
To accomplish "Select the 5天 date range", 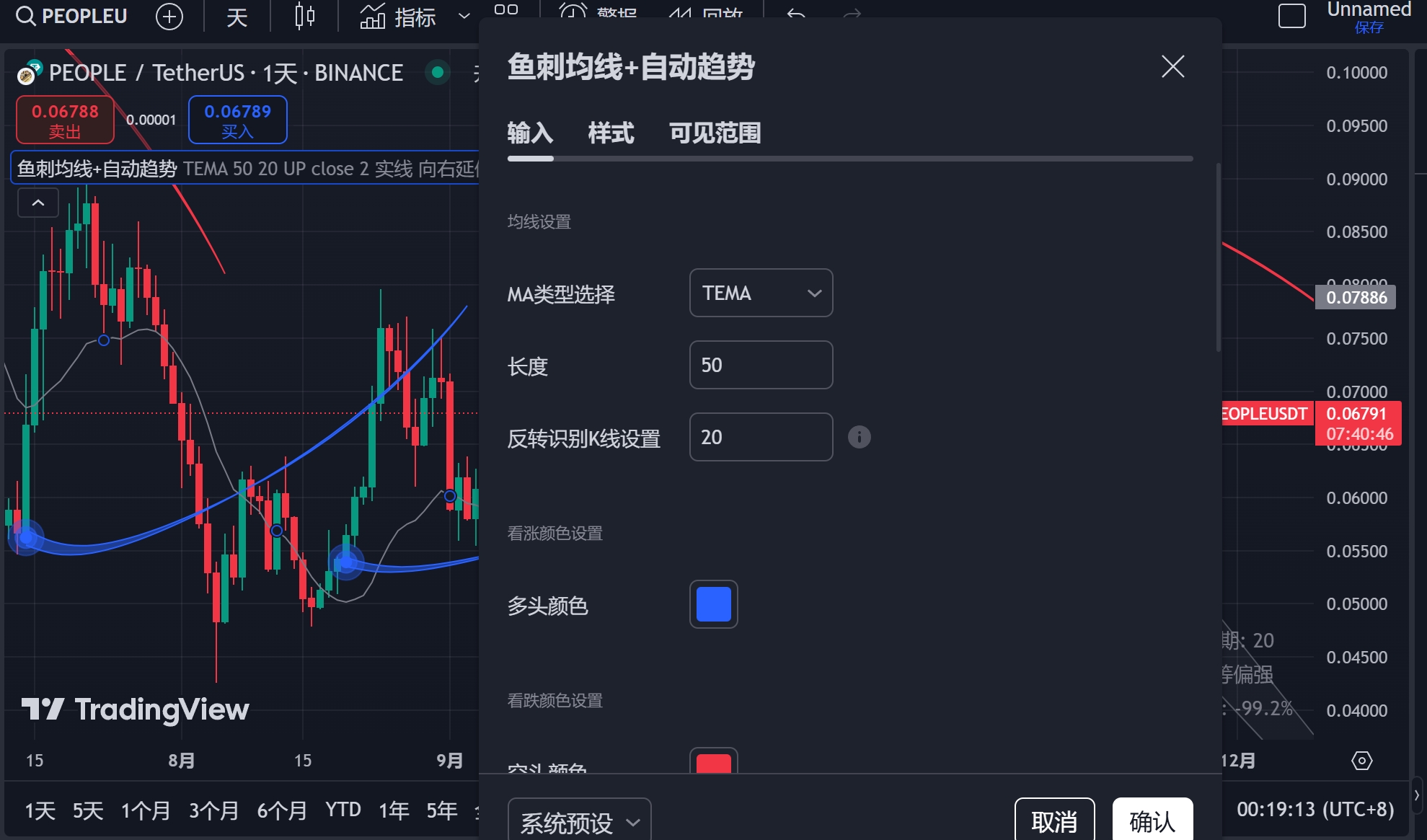I will [88, 810].
